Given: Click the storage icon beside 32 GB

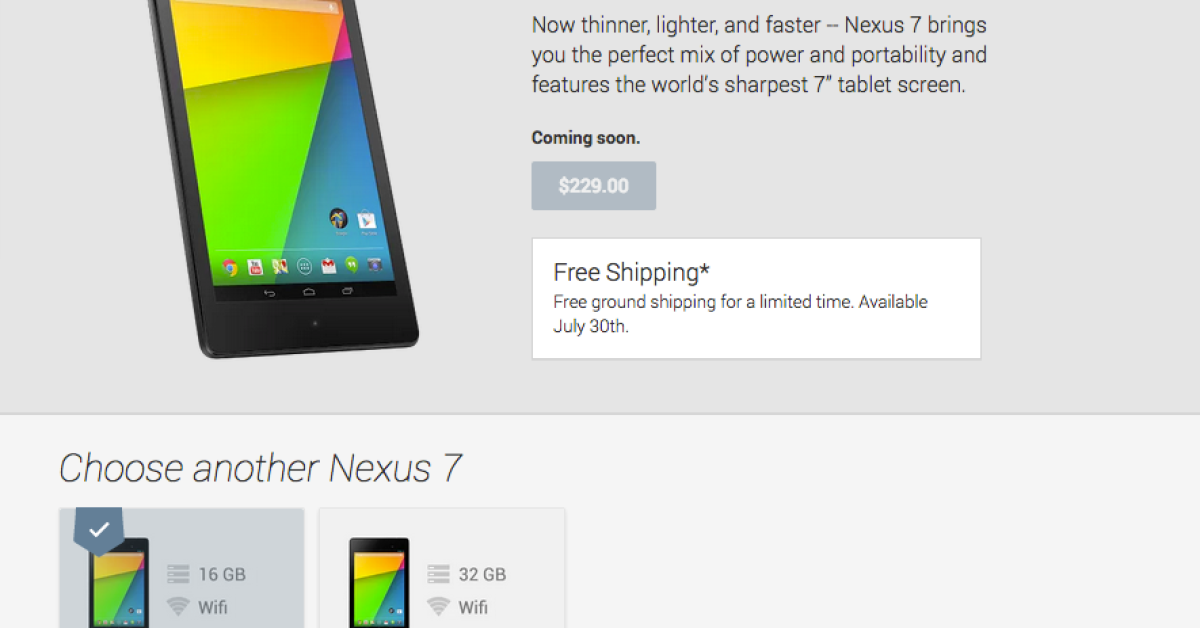Looking at the screenshot, I should click(438, 574).
